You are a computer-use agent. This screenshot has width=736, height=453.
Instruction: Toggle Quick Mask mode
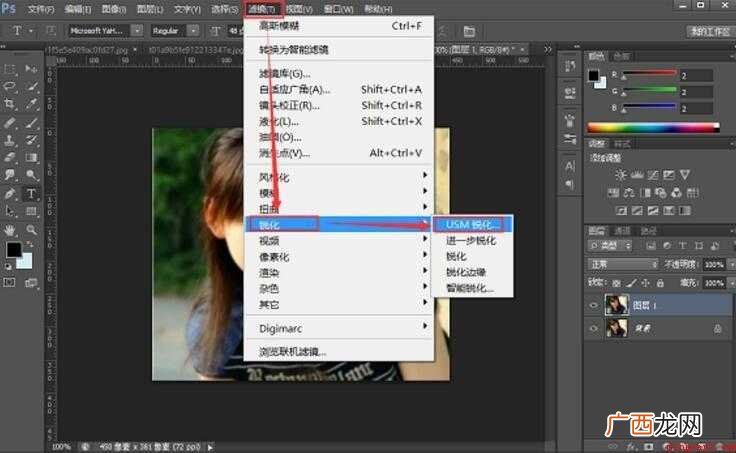9,283
